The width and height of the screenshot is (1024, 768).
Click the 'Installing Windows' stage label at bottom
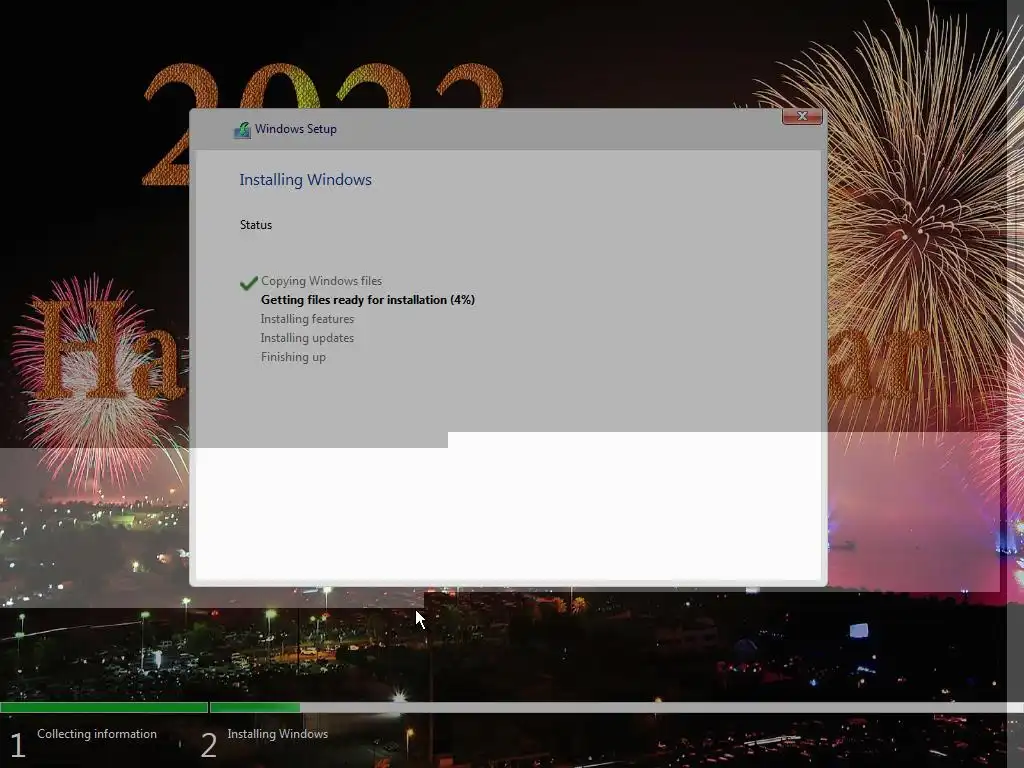[278, 734]
